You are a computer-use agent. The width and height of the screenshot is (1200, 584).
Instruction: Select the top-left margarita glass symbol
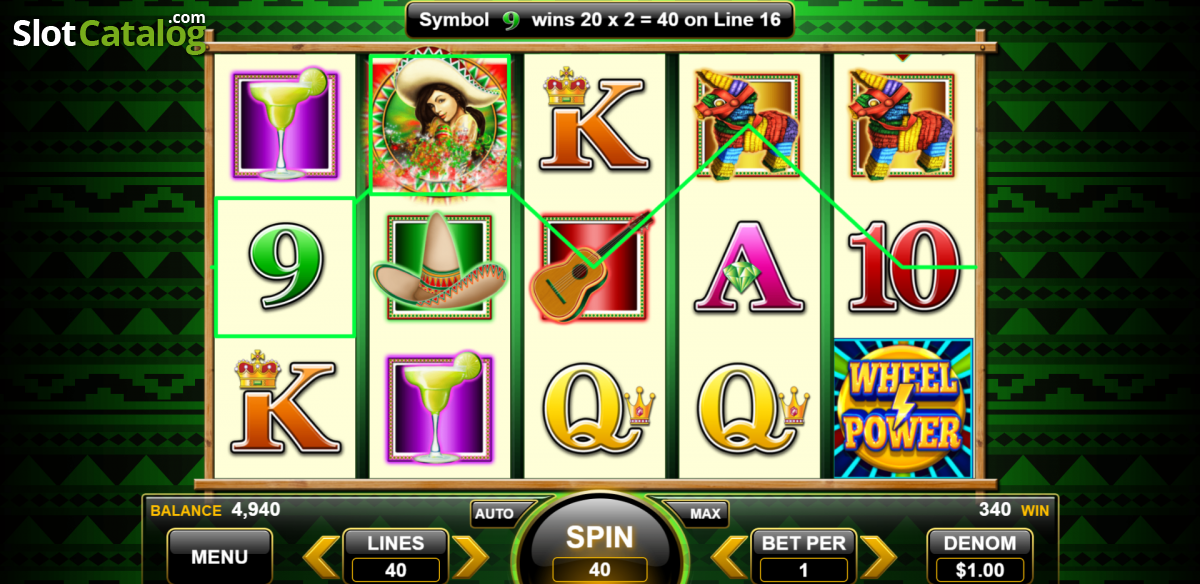(x=284, y=125)
